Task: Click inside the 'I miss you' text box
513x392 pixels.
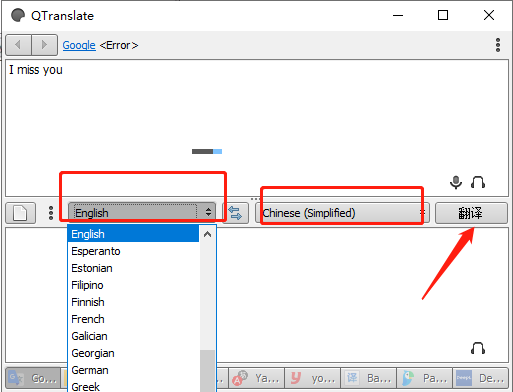Action: coord(257,128)
